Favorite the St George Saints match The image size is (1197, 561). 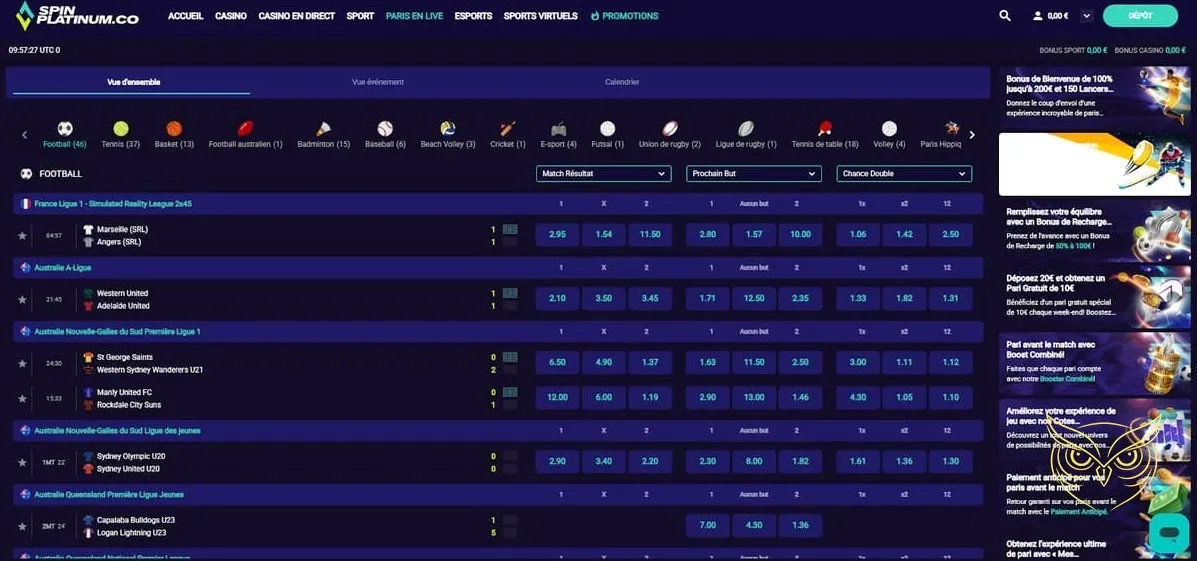(22, 363)
